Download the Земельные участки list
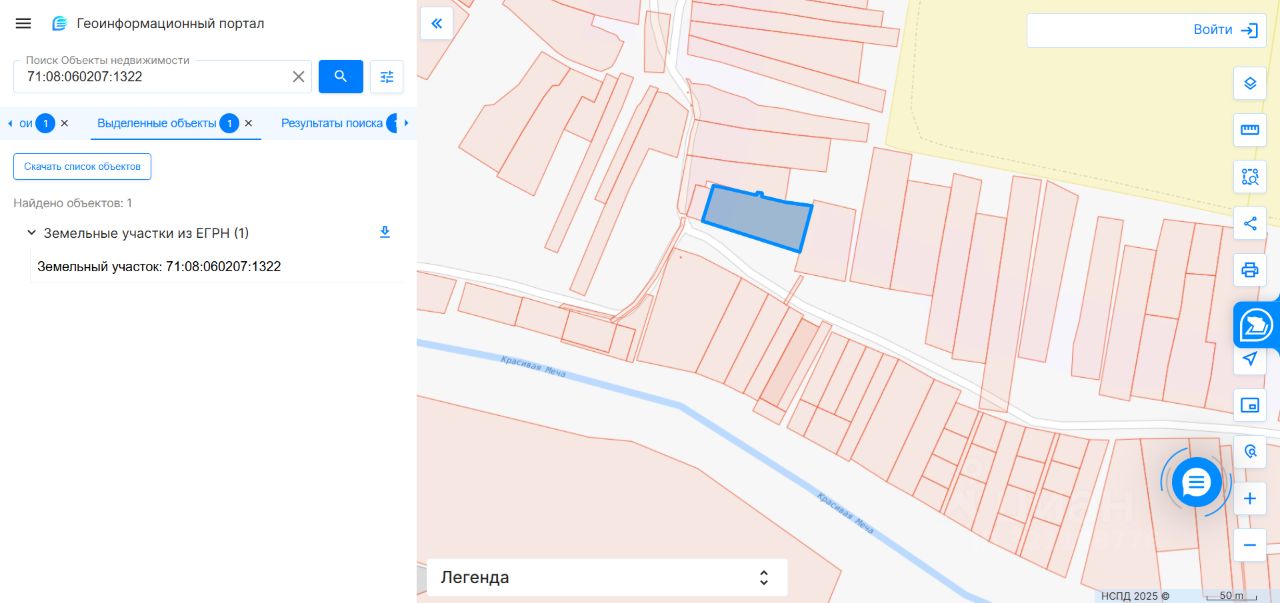This screenshot has height=603, width=1280. coord(385,232)
